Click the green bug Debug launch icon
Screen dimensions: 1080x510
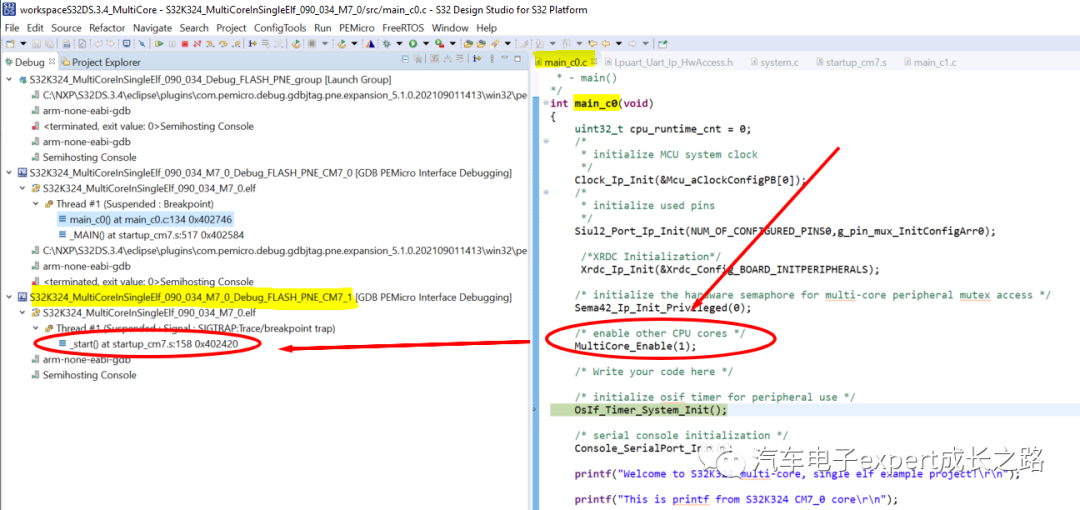tap(386, 43)
